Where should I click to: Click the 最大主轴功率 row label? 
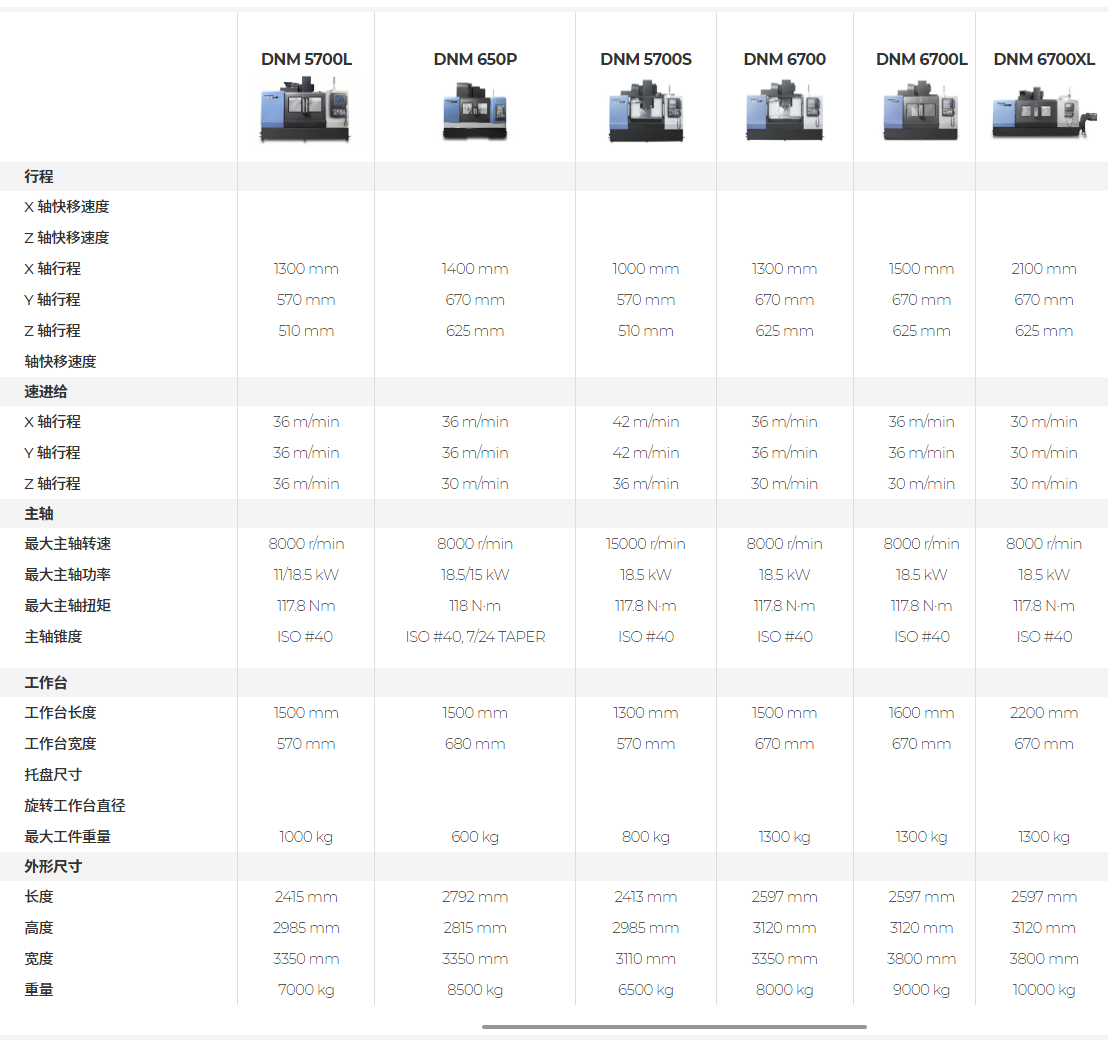(x=68, y=575)
